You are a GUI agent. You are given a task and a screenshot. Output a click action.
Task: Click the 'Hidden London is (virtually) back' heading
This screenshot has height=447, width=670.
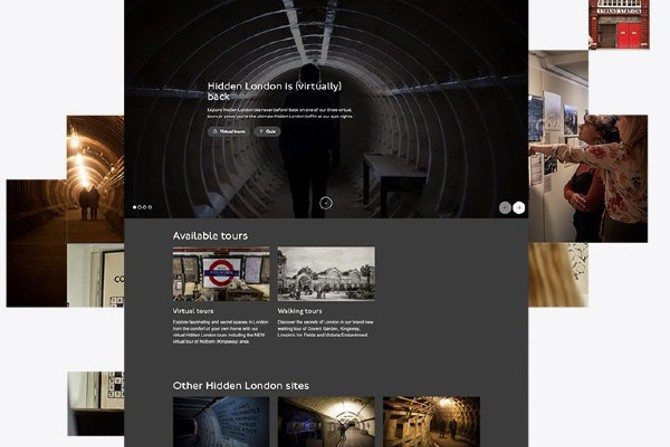[x=274, y=91]
